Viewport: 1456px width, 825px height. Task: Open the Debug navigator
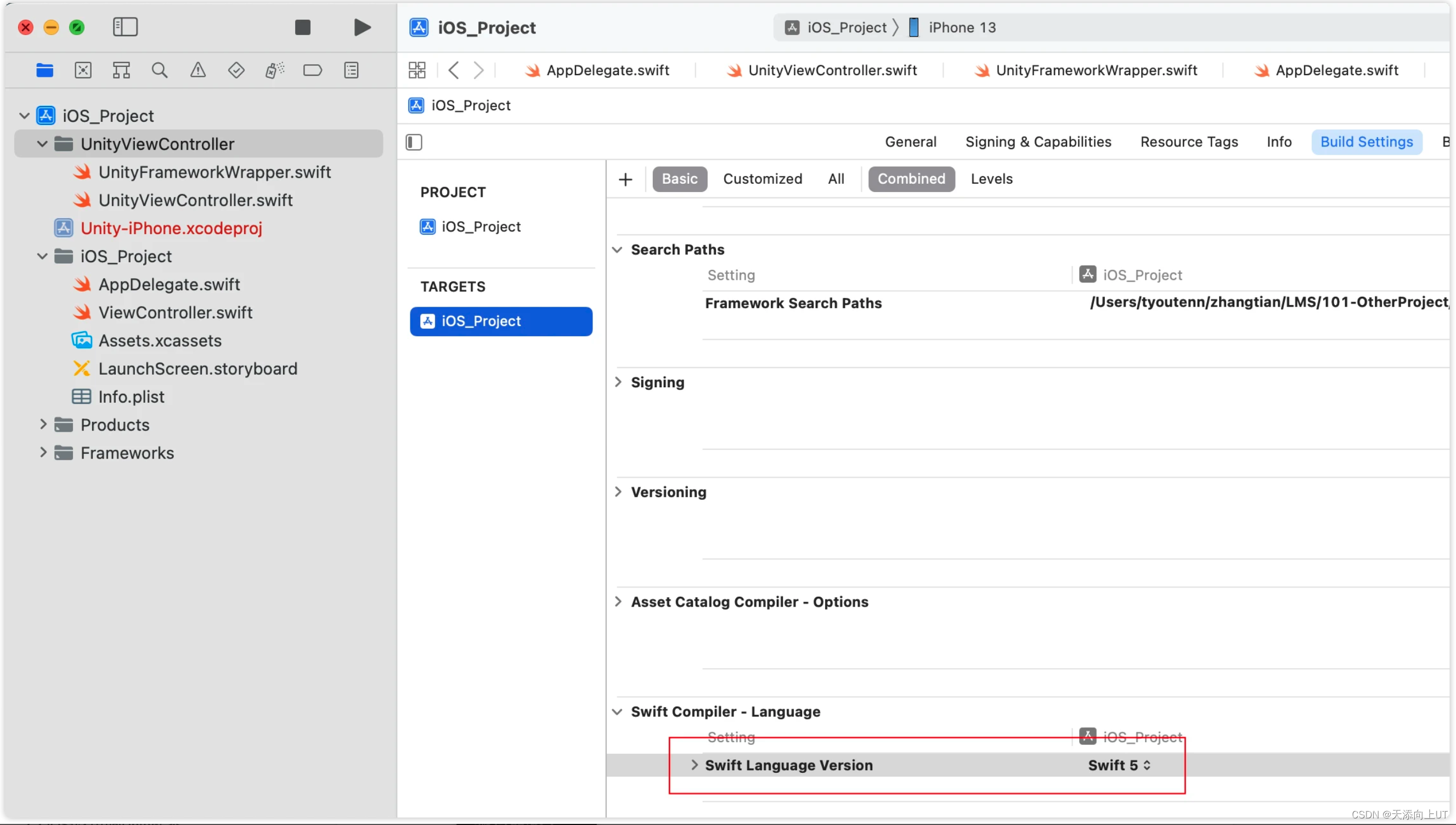coord(275,70)
